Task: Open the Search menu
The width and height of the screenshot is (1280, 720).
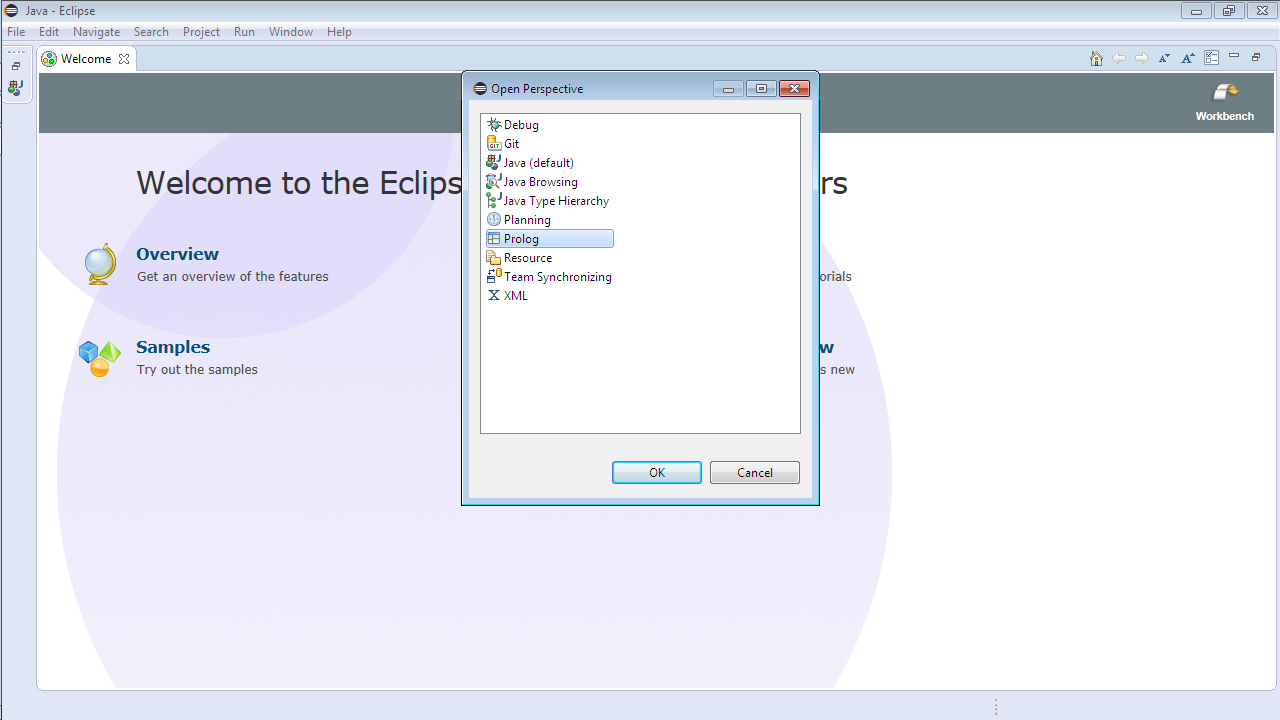Action: coord(151,32)
